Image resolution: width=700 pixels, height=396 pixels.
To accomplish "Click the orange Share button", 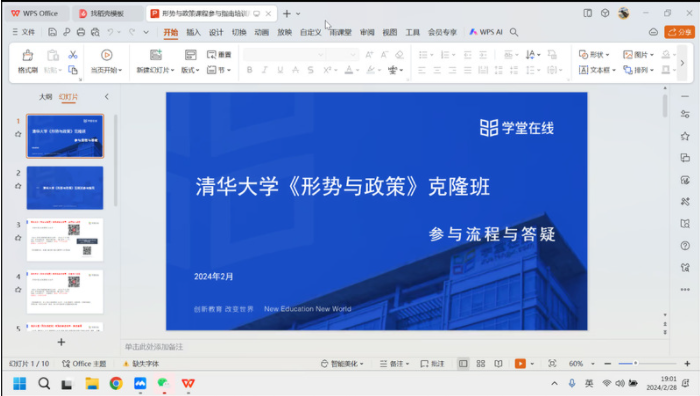I will [679, 32].
